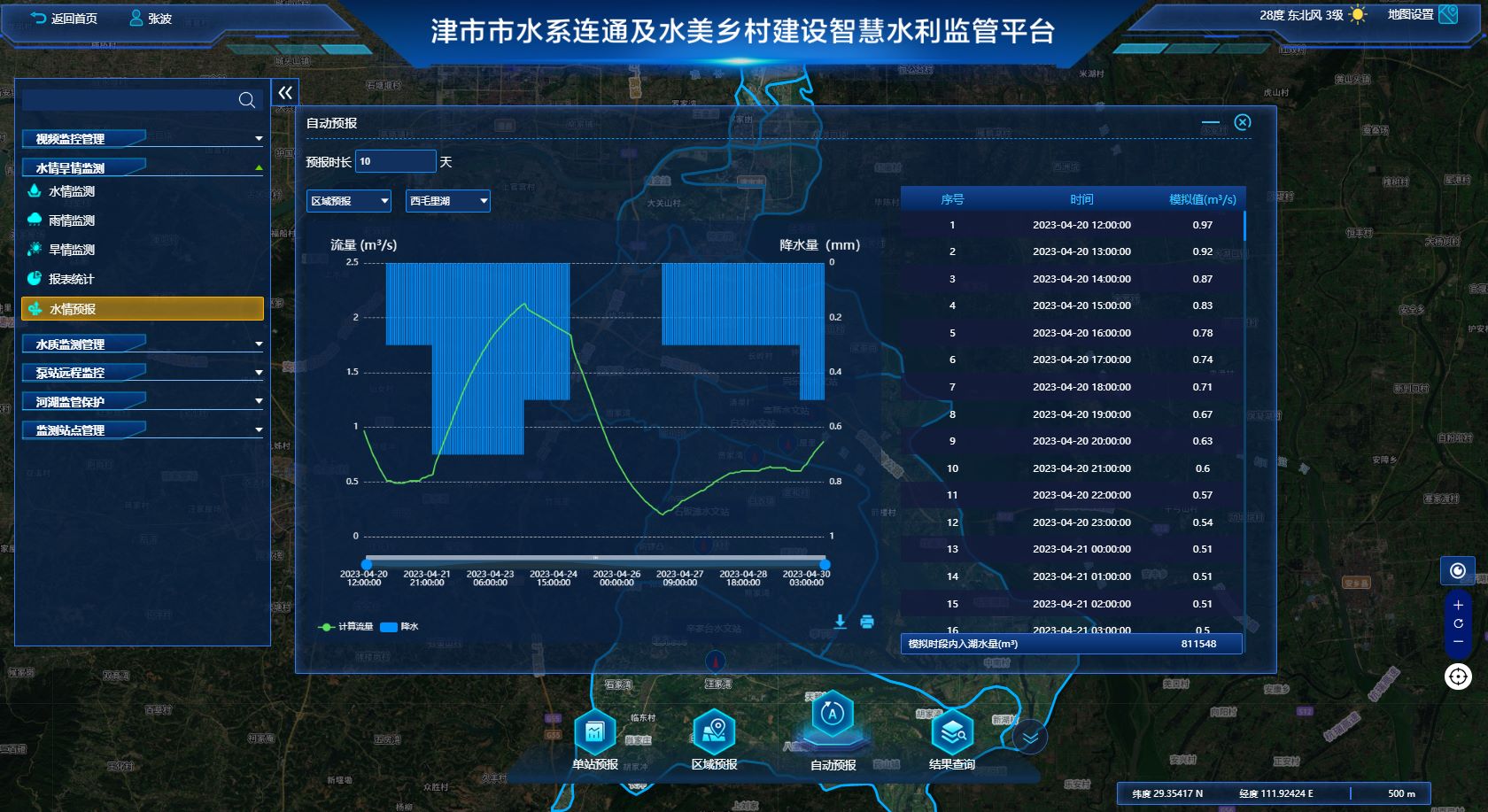Select 模拟值(m³/s) column header

pyautogui.click(x=1202, y=199)
